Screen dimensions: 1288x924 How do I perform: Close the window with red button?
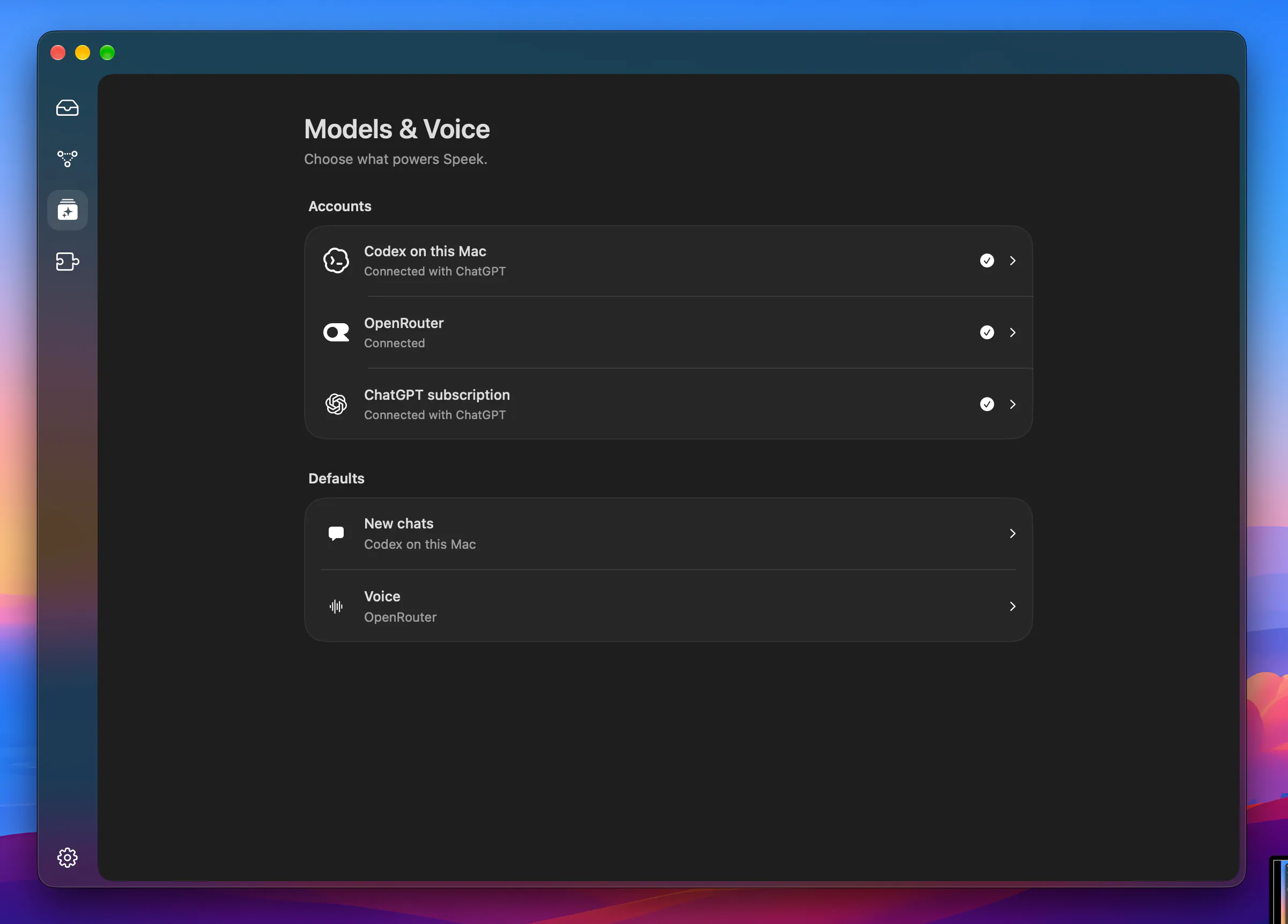(x=58, y=53)
